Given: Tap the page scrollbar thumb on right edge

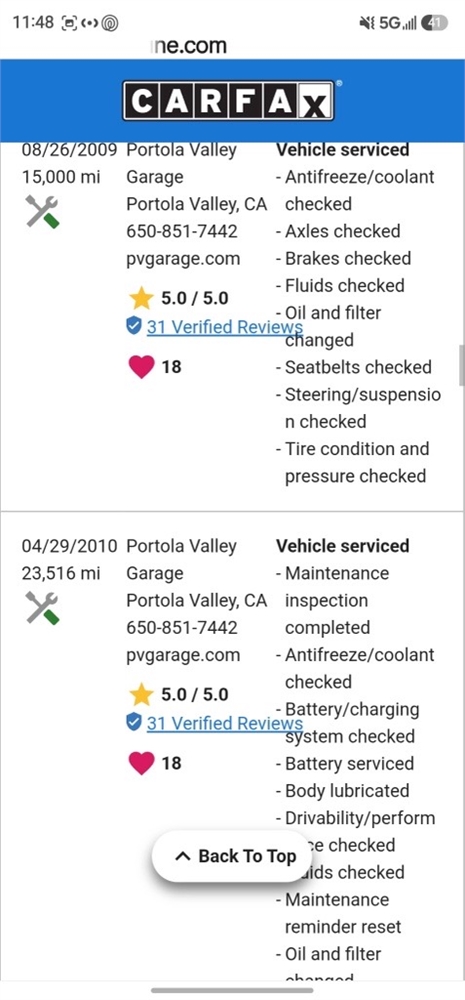Looking at the screenshot, I should [462, 365].
